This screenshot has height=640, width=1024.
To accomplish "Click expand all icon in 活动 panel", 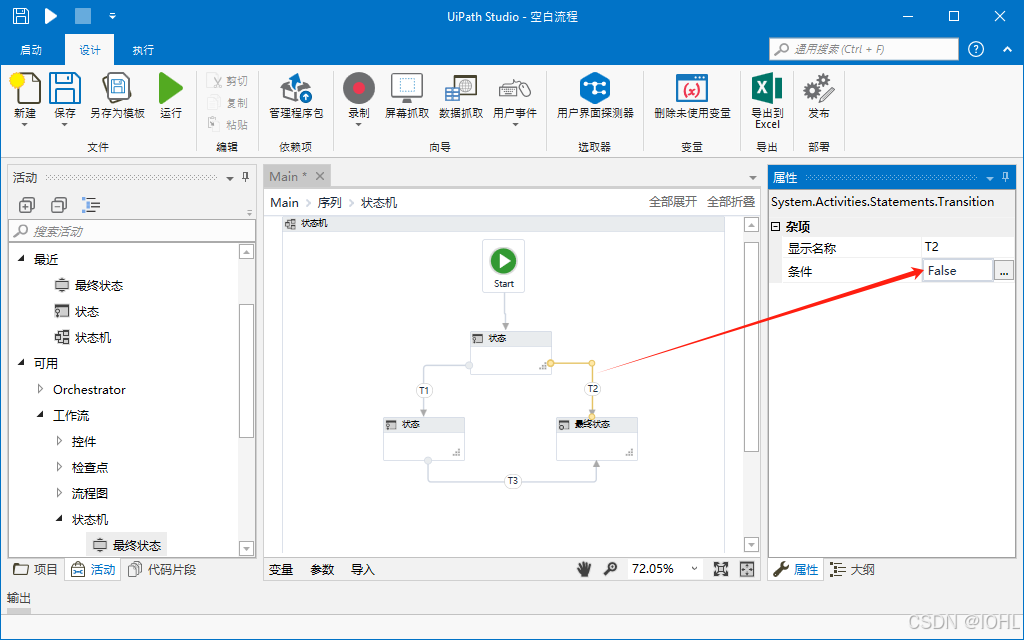I will (x=27, y=205).
